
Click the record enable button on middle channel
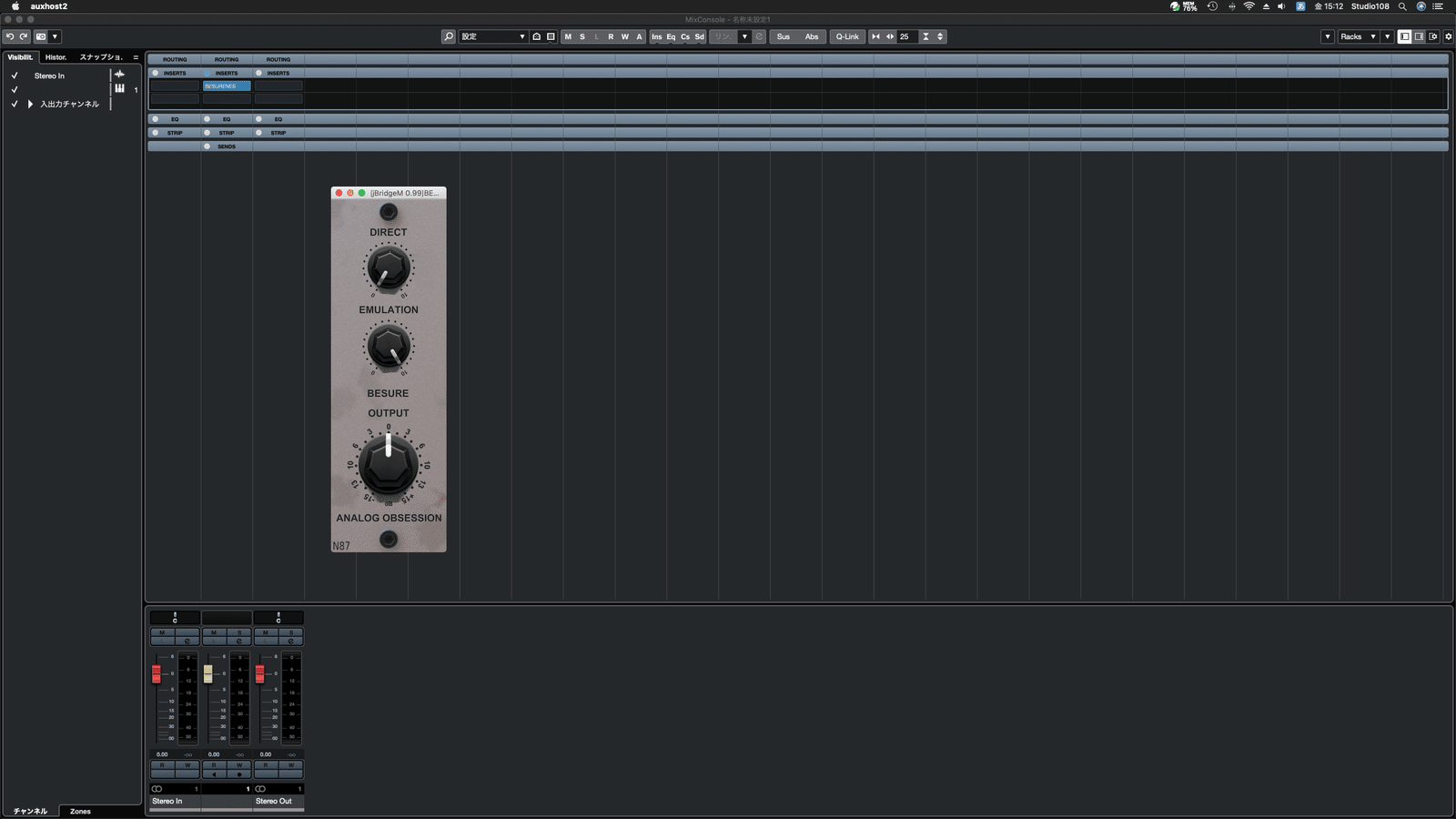click(239, 774)
